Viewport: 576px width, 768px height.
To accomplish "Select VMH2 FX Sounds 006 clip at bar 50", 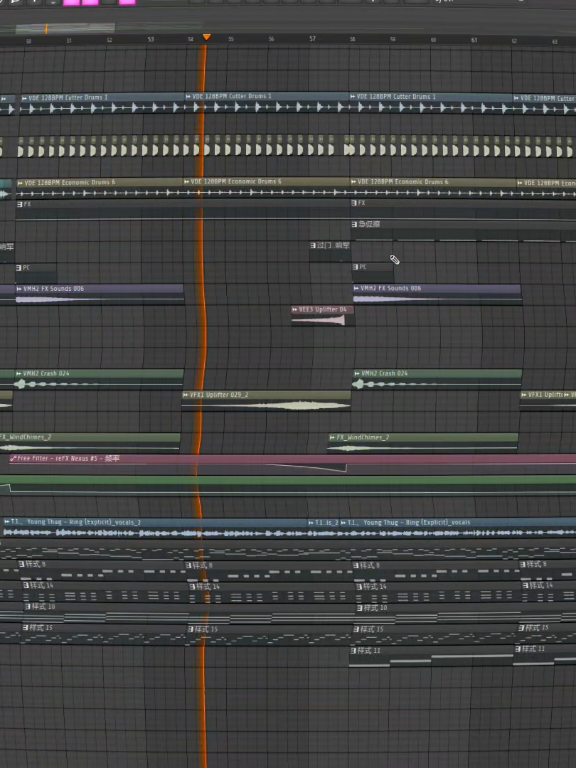I will pyautogui.click(x=100, y=295).
